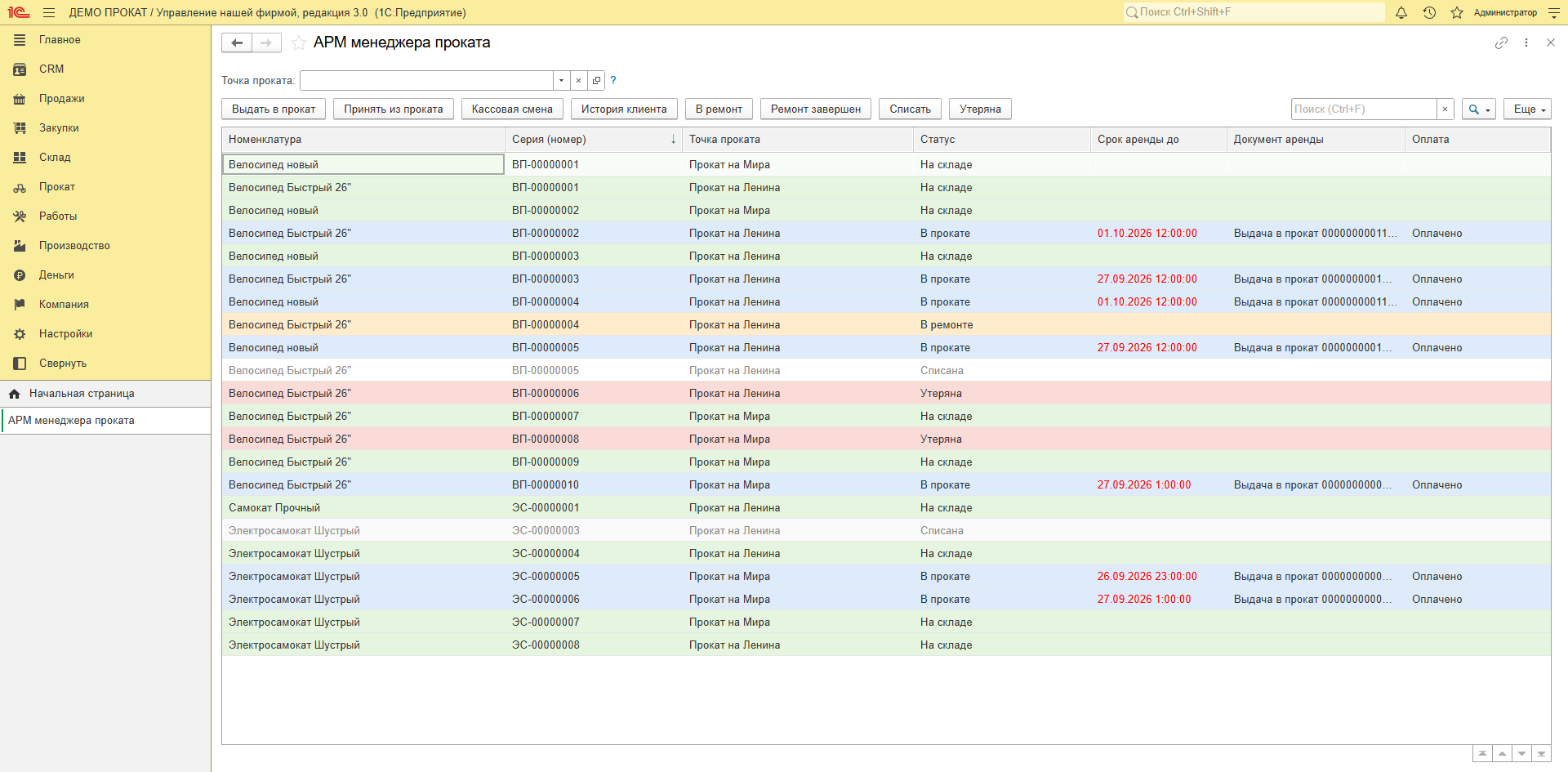Go back with left arrow button
This screenshot has height=772, width=1568.
point(237,42)
